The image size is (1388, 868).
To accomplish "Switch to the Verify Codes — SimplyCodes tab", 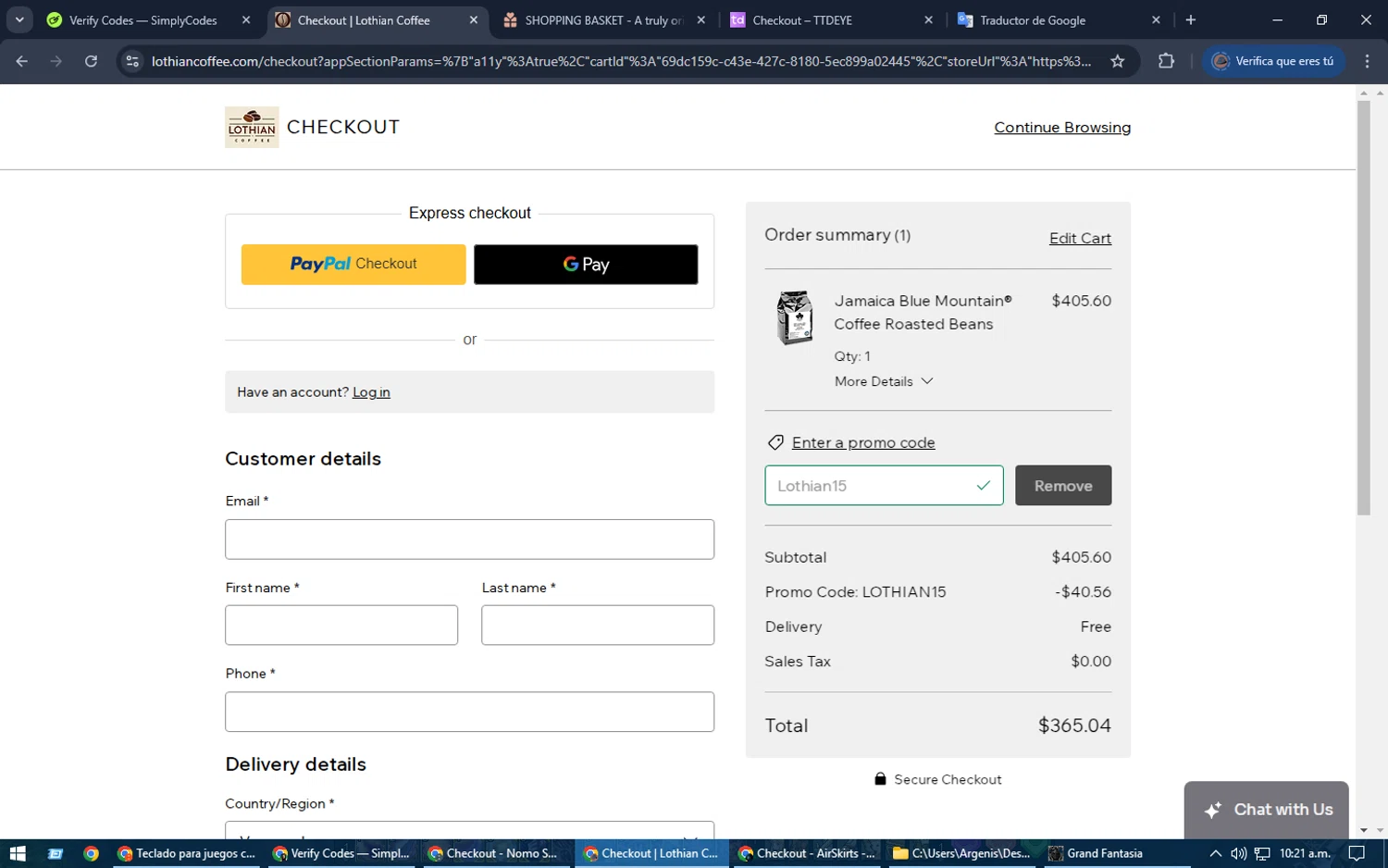I will click(x=143, y=19).
